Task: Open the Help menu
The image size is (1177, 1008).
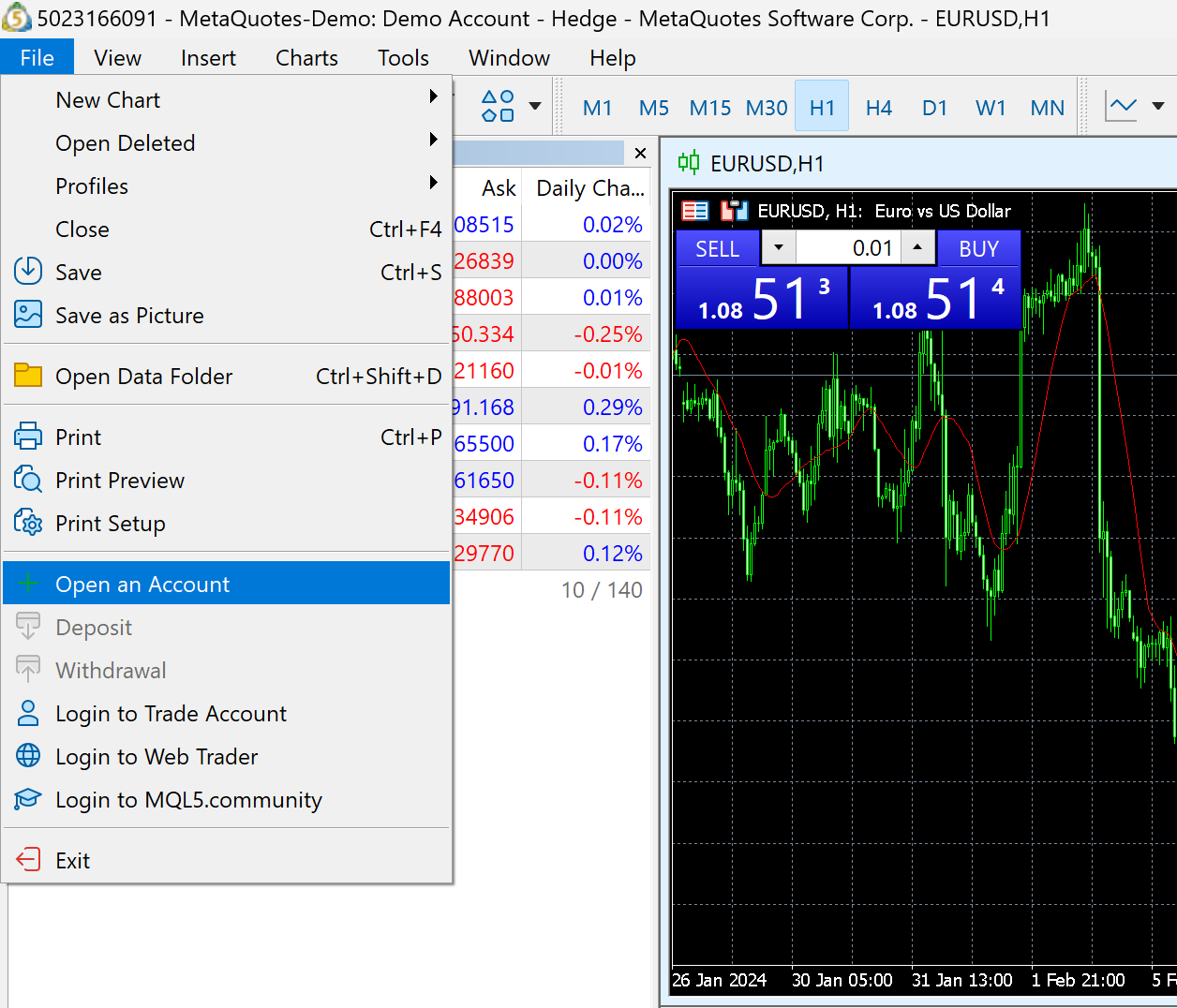Action: (613, 57)
